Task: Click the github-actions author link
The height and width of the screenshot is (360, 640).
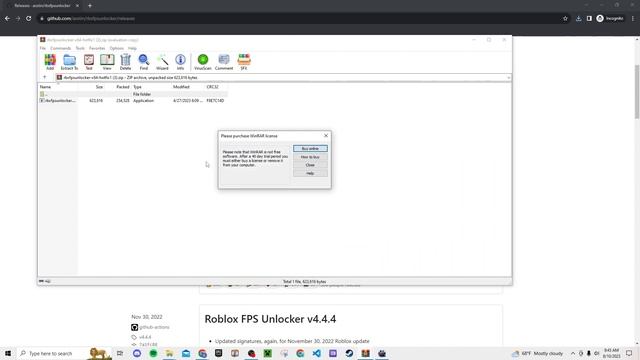Action: click(154, 327)
